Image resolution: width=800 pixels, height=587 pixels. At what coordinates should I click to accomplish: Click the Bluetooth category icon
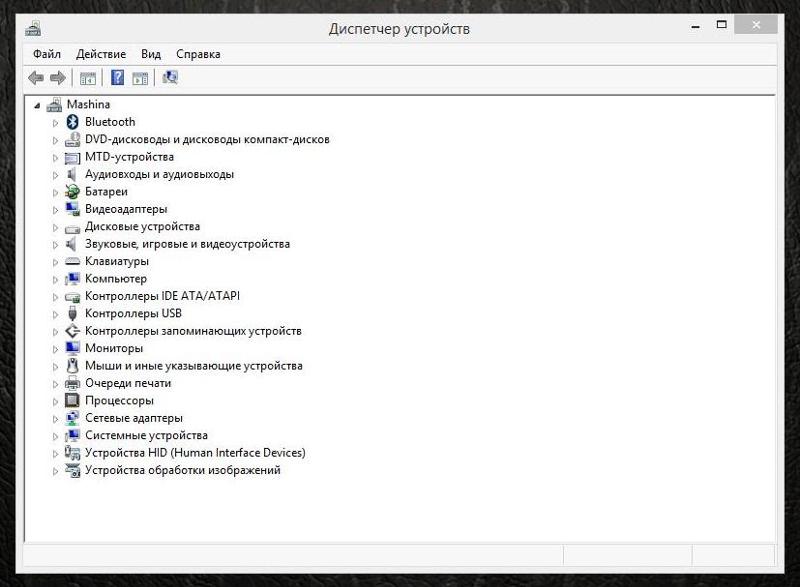[72, 122]
